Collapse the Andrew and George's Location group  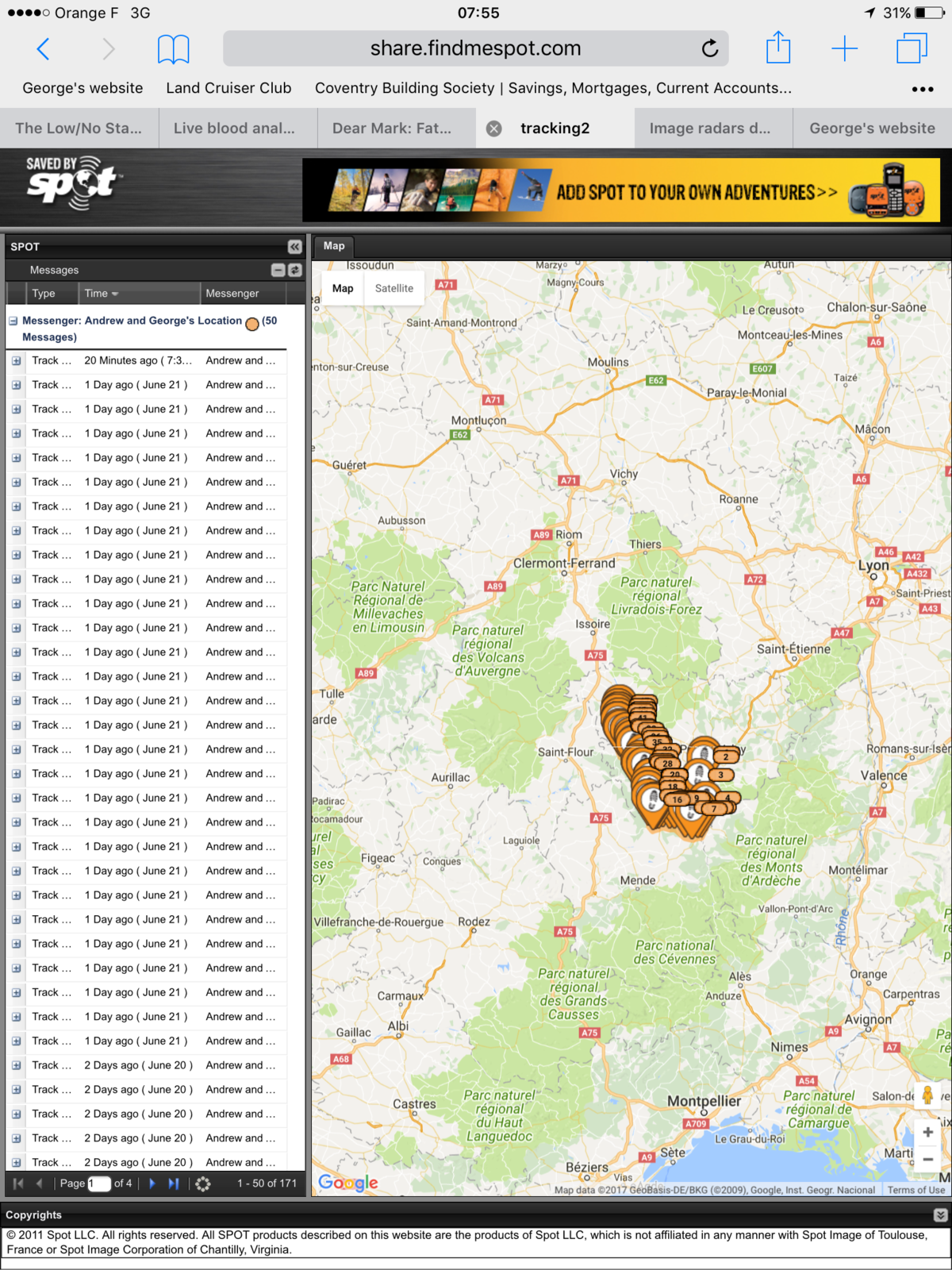[x=13, y=321]
